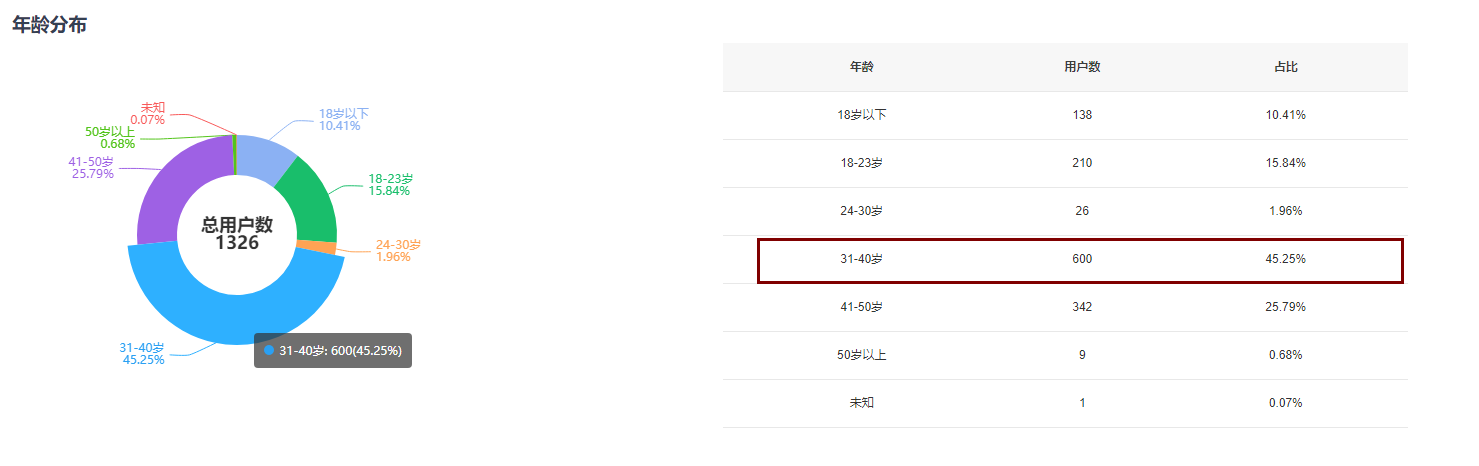Click the 41-50岁 label beside the chart
The width and height of the screenshot is (1479, 466).
(91, 162)
